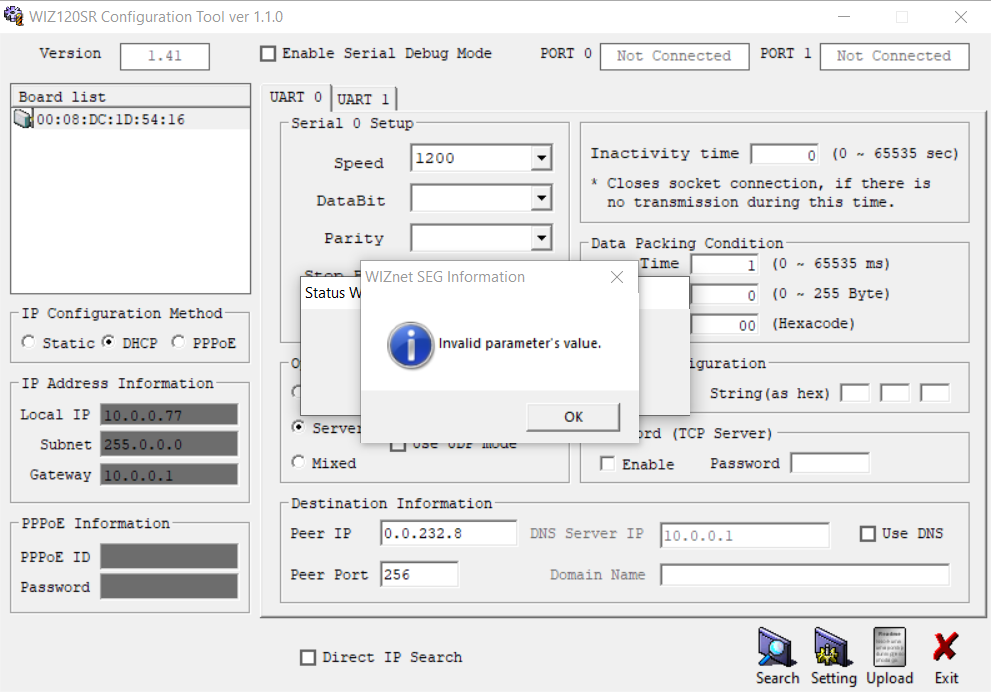The image size is (991, 692).
Task: Check the Use DNS box
Action: 868,534
